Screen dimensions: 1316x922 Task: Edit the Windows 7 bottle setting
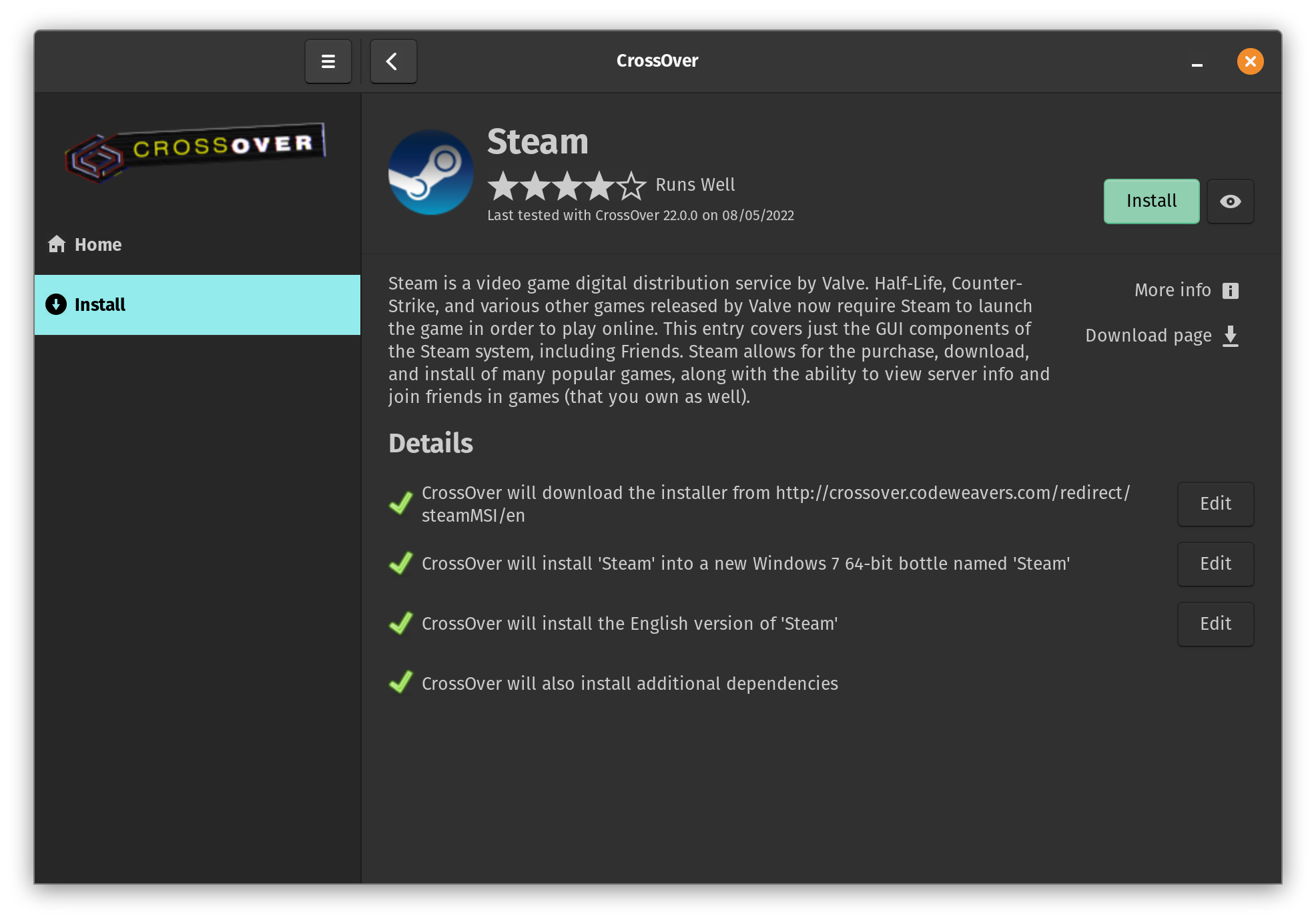(1215, 564)
